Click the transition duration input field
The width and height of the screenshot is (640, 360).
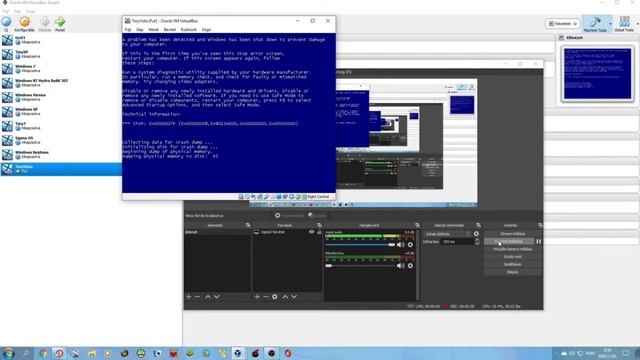point(458,242)
